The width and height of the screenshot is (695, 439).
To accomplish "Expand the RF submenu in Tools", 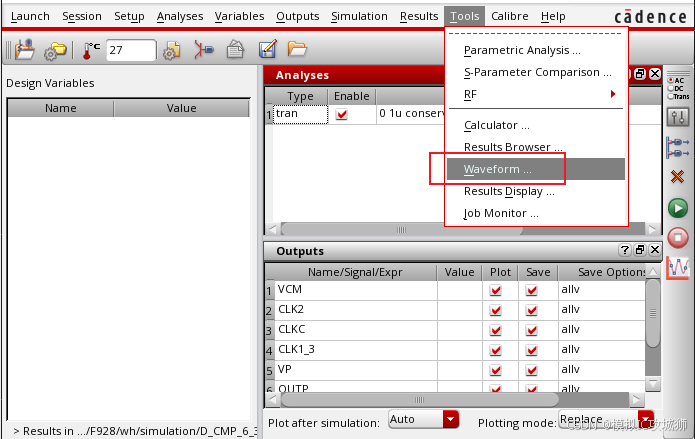I will (536, 94).
